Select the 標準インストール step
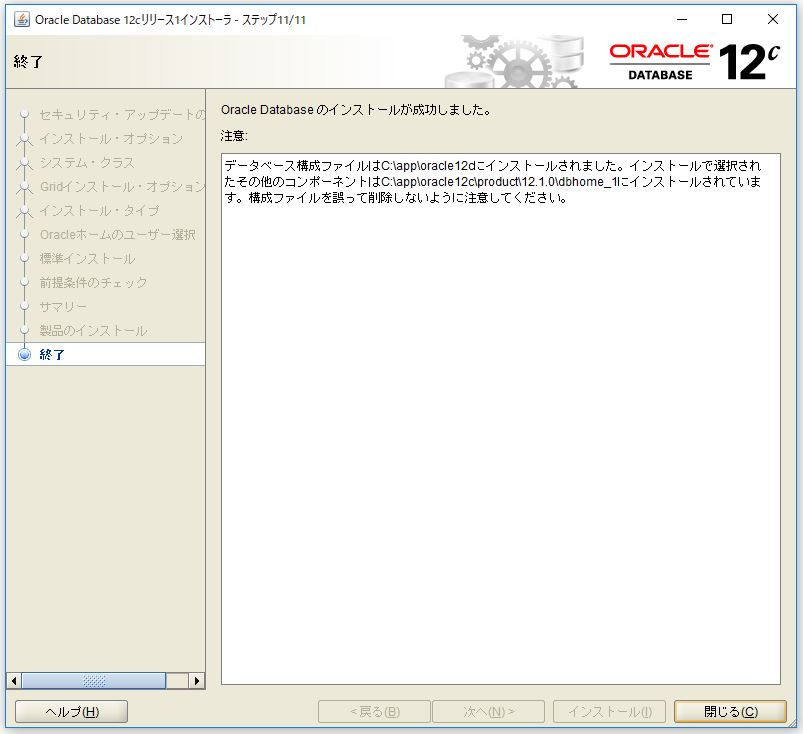Image resolution: width=803 pixels, height=734 pixels. 87,258
